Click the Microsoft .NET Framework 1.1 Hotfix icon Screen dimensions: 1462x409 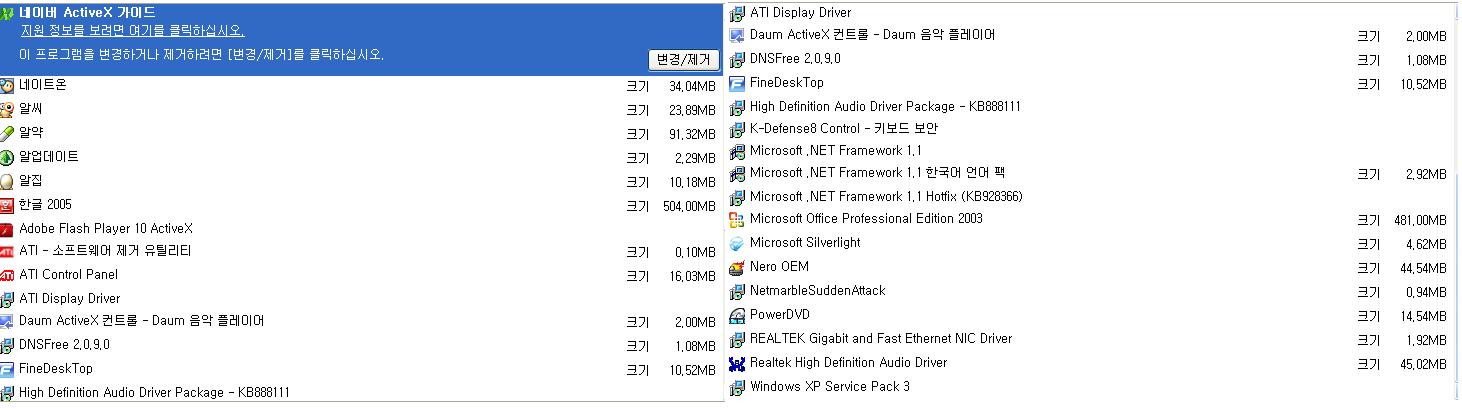(x=738, y=198)
